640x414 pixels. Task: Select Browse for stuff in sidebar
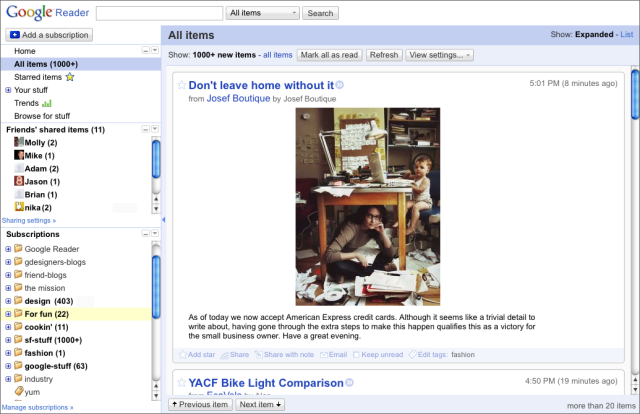click(x=42, y=116)
